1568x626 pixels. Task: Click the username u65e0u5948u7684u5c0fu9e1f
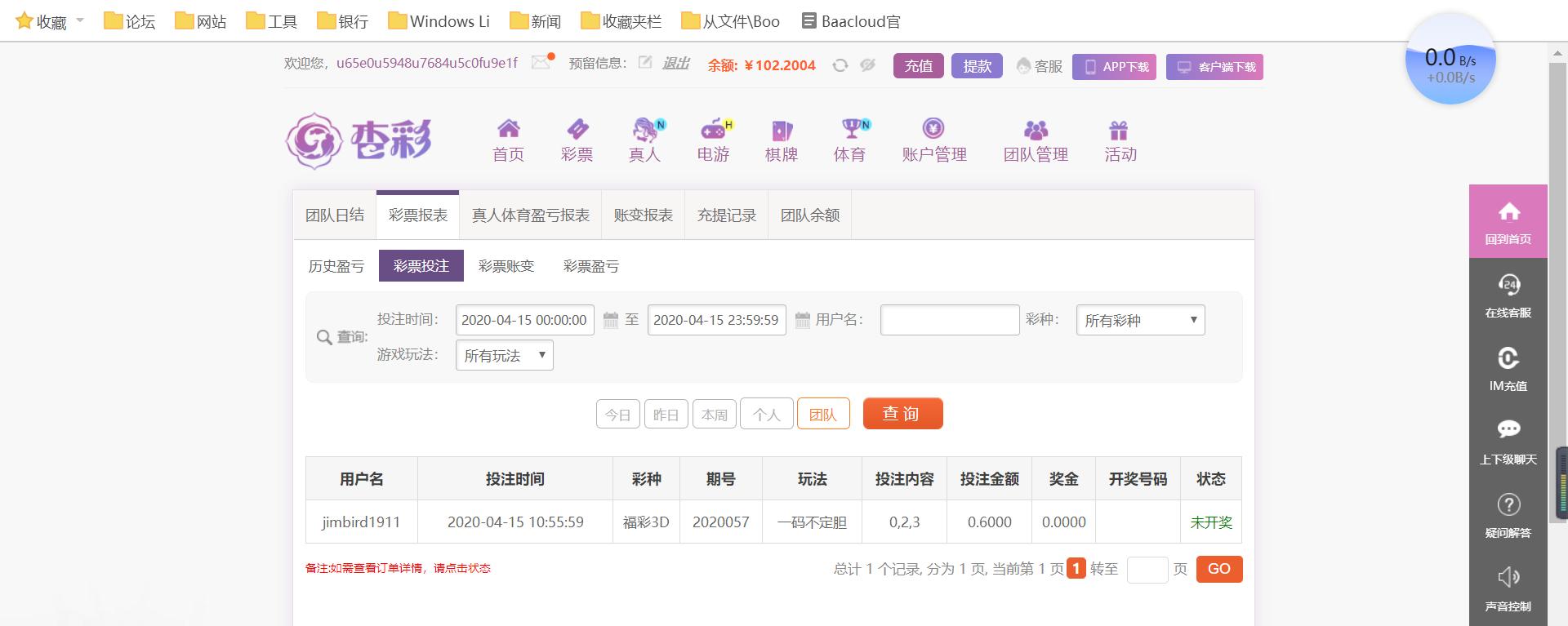point(427,63)
